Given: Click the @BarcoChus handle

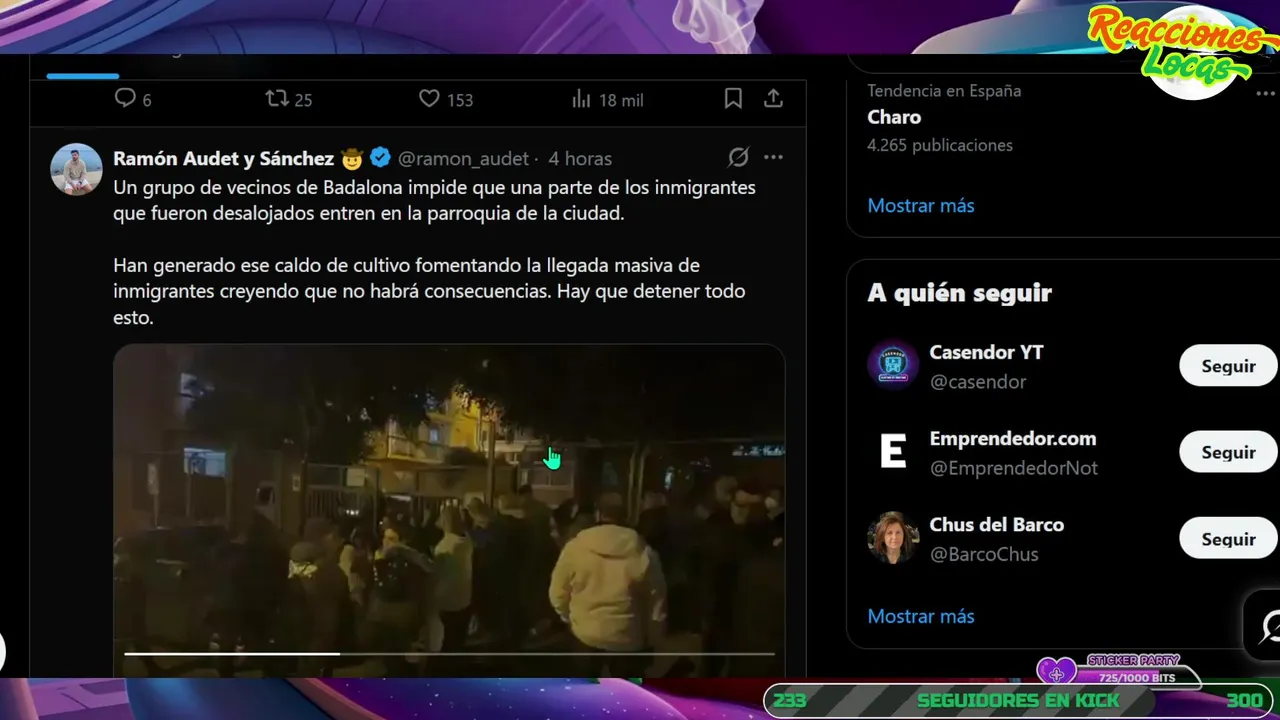Looking at the screenshot, I should [x=984, y=554].
